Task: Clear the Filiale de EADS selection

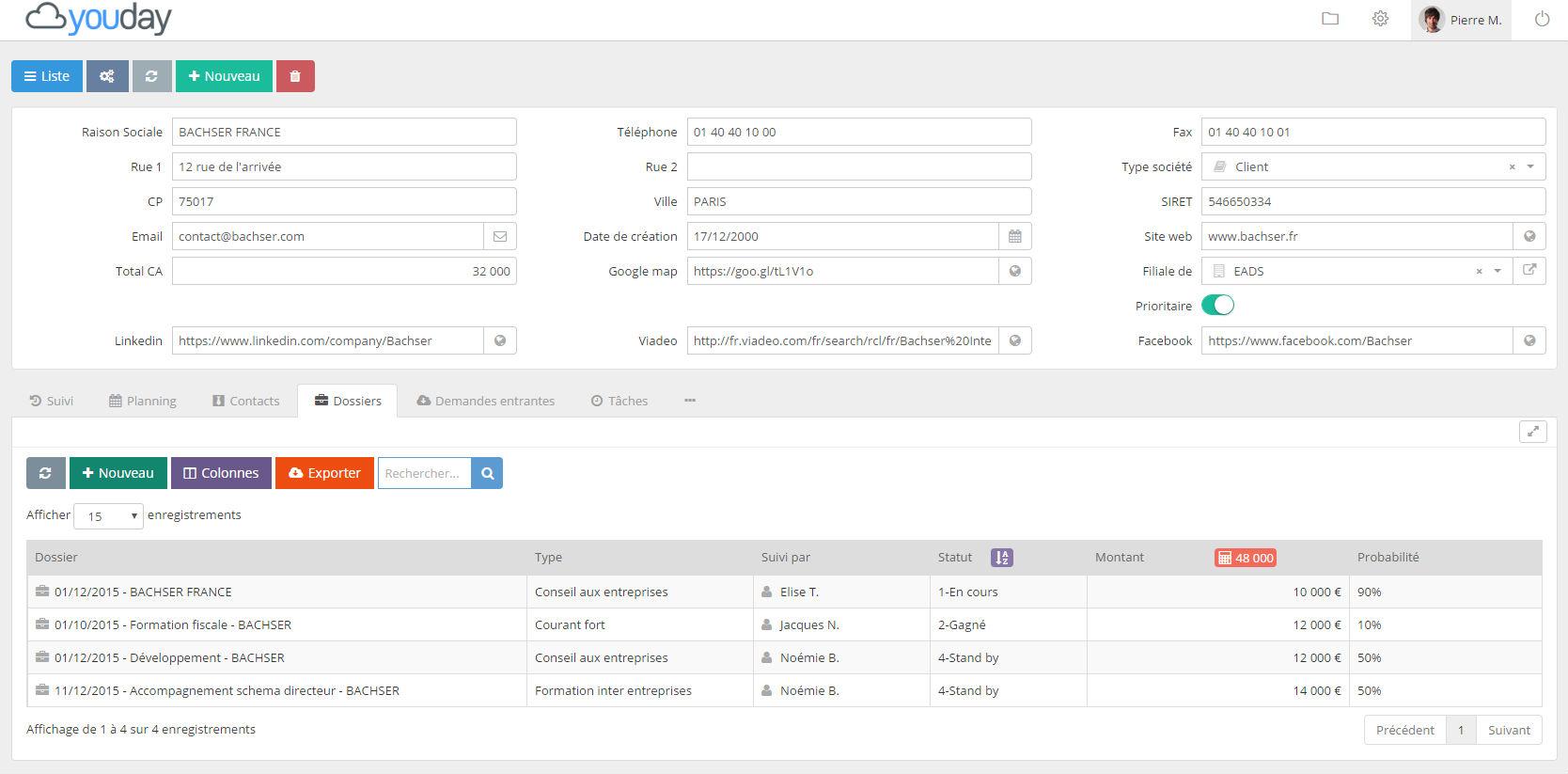Action: (1479, 271)
